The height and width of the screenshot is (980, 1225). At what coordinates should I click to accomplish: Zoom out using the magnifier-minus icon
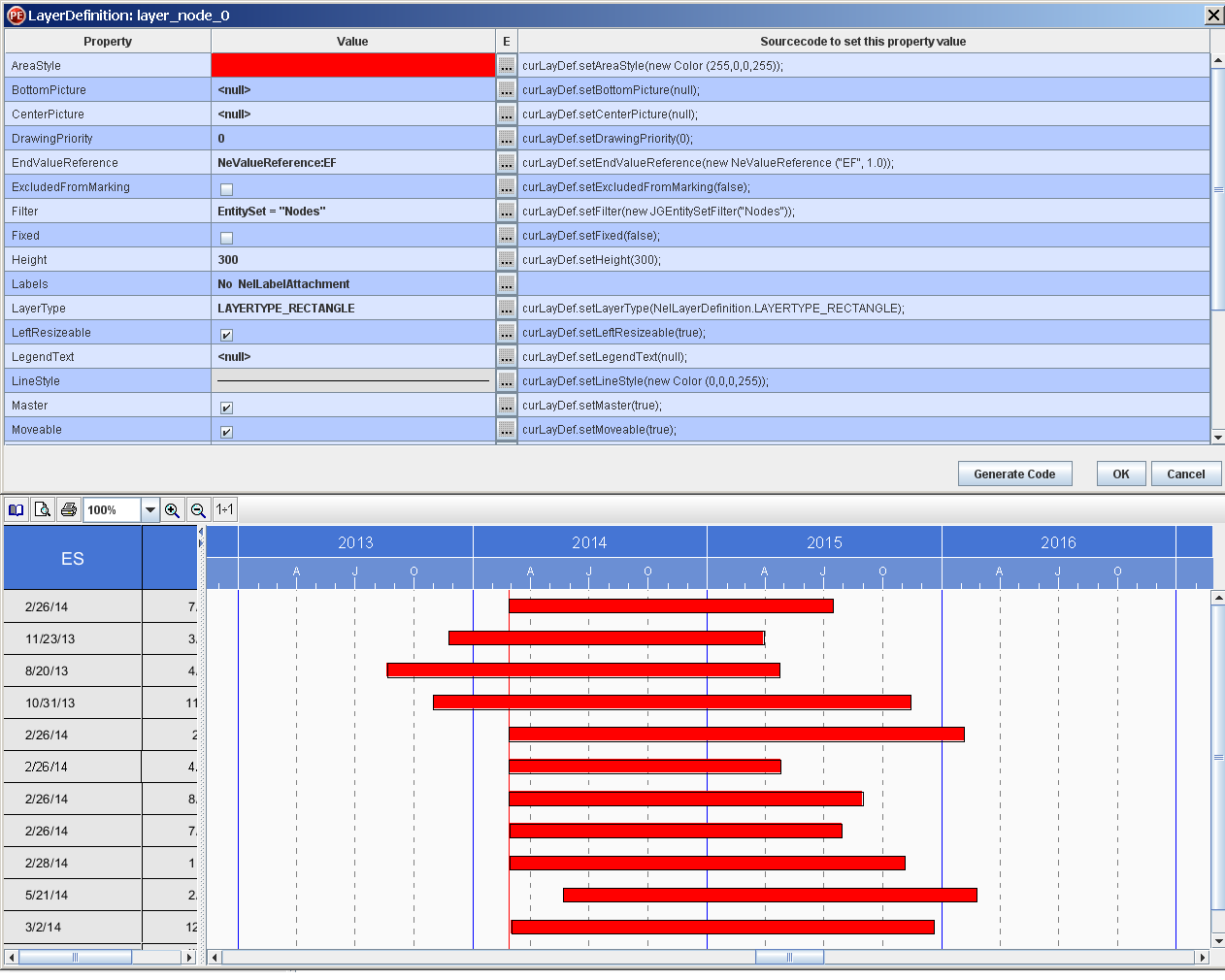pyautogui.click(x=197, y=509)
